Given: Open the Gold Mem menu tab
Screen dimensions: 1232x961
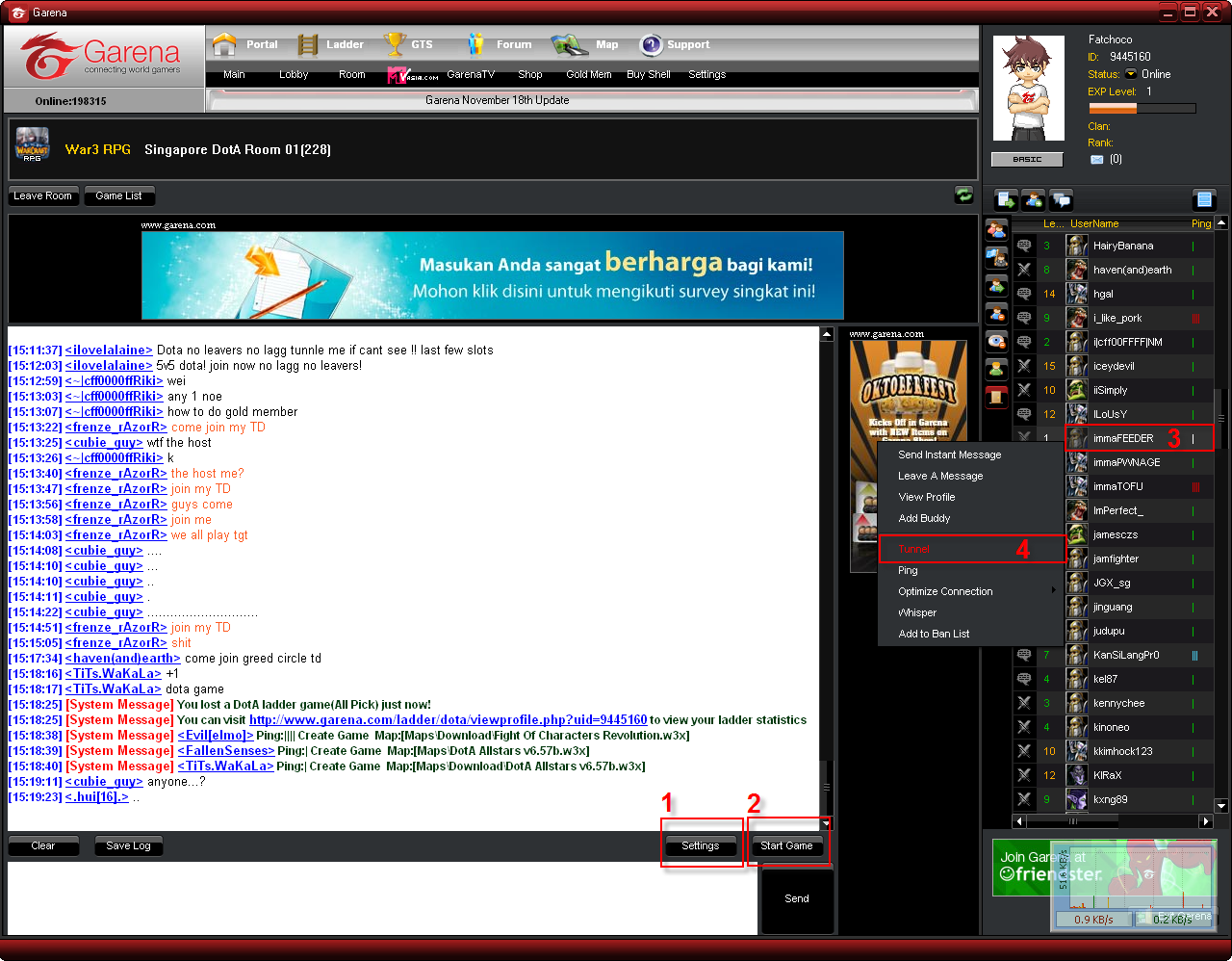Looking at the screenshot, I should point(589,74).
